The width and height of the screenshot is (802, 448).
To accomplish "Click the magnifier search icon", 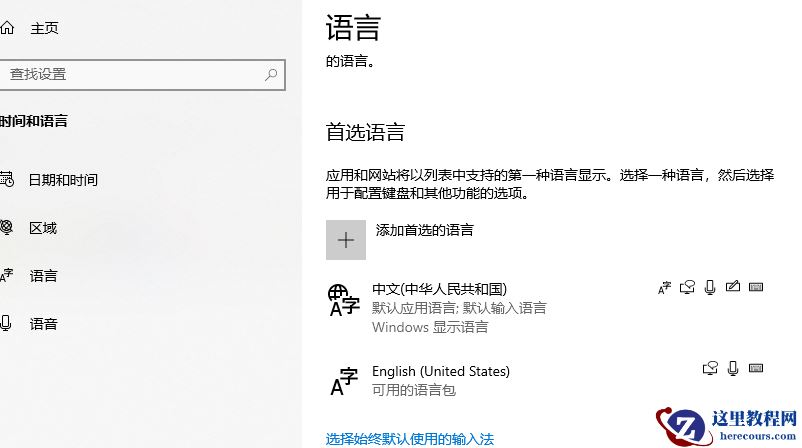I will click(x=271, y=75).
